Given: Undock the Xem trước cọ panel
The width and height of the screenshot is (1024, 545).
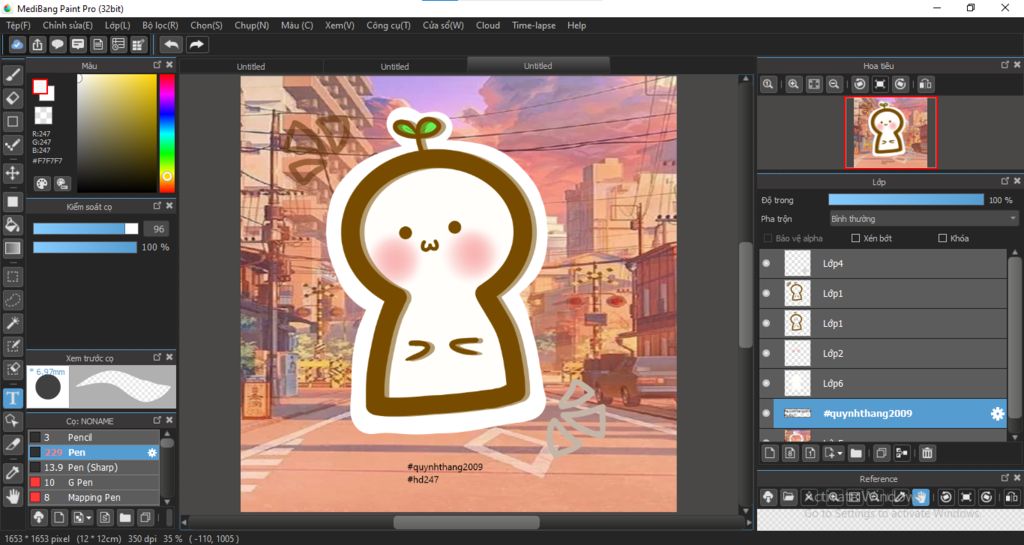Looking at the screenshot, I should tap(157, 357).
